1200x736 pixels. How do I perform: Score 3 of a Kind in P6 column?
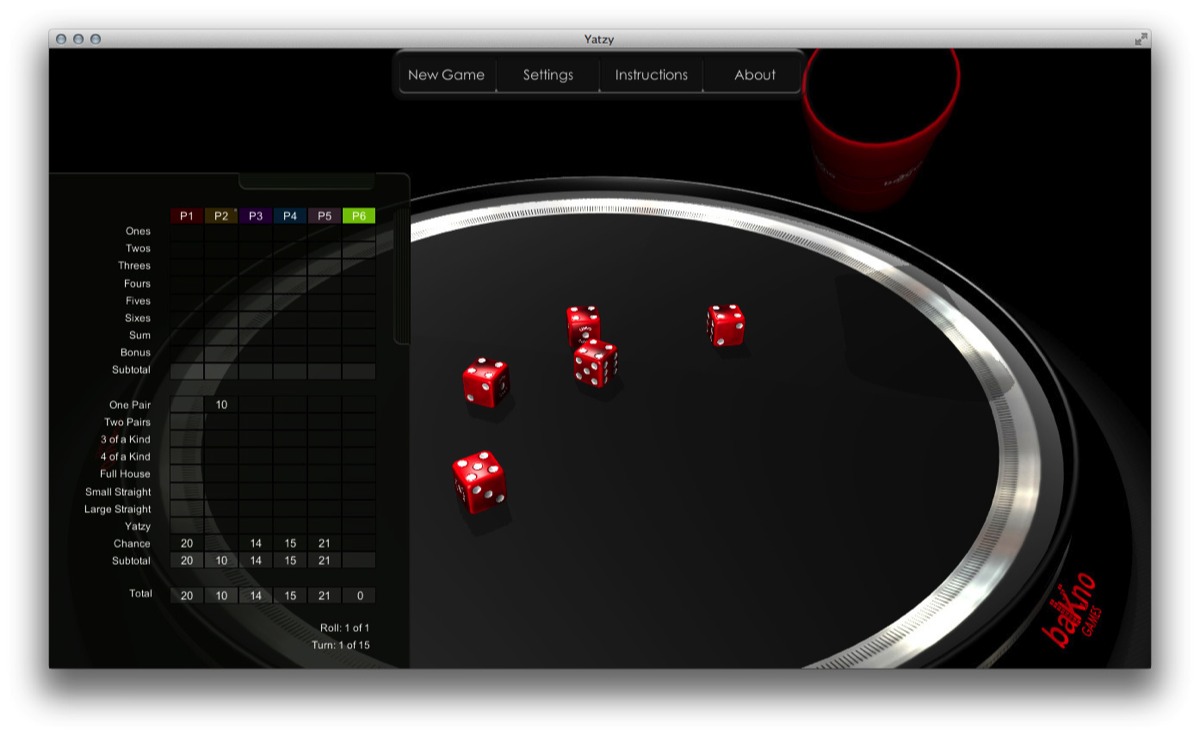[x=359, y=440]
